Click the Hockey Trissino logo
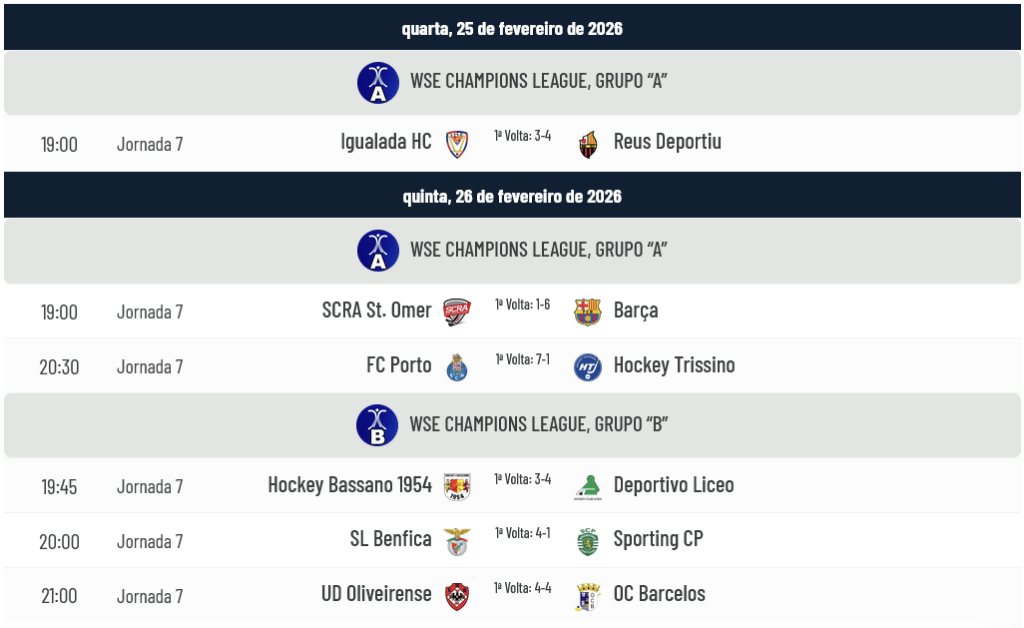1024x628 pixels. point(588,367)
